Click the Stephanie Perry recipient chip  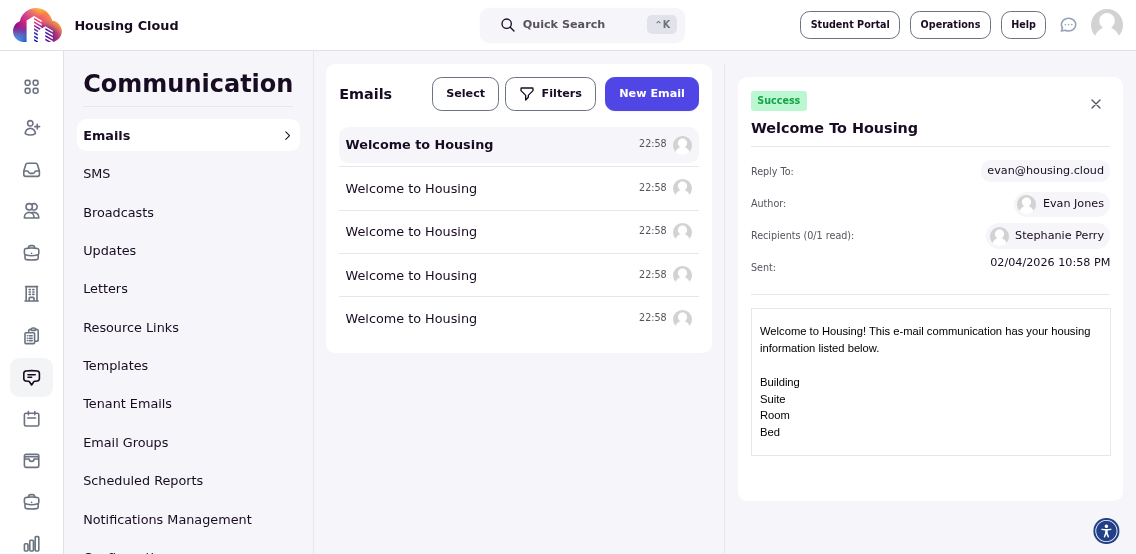(1048, 236)
